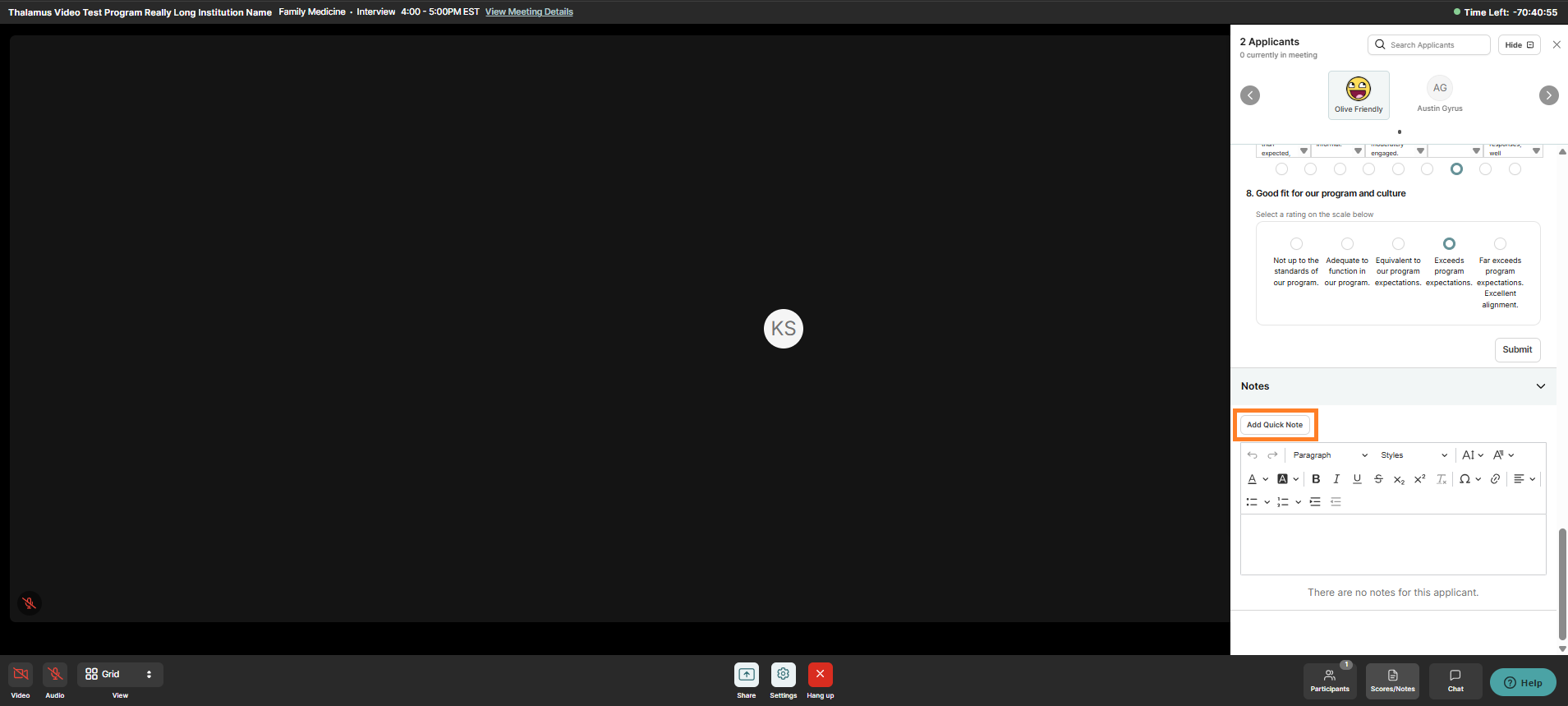The image size is (1568, 706).
Task: Open the meeting Settings gear
Action: [x=783, y=674]
